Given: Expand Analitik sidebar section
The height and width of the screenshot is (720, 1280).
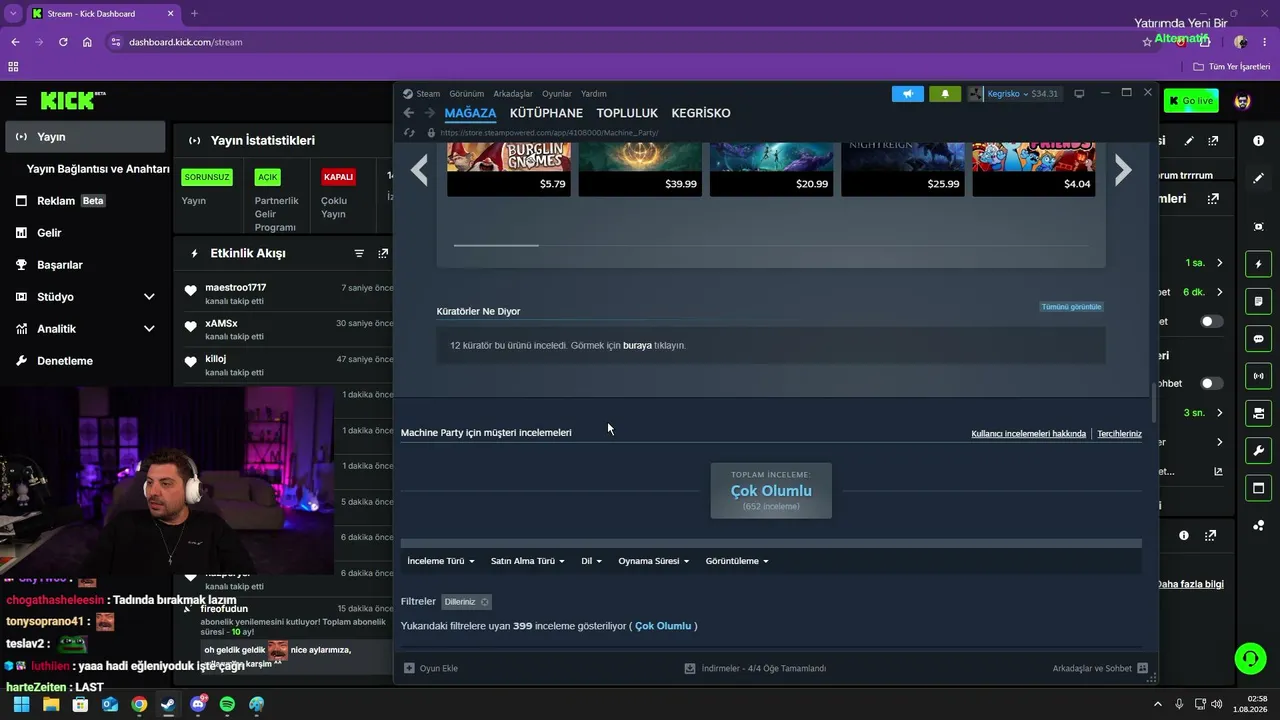Looking at the screenshot, I should (149, 329).
